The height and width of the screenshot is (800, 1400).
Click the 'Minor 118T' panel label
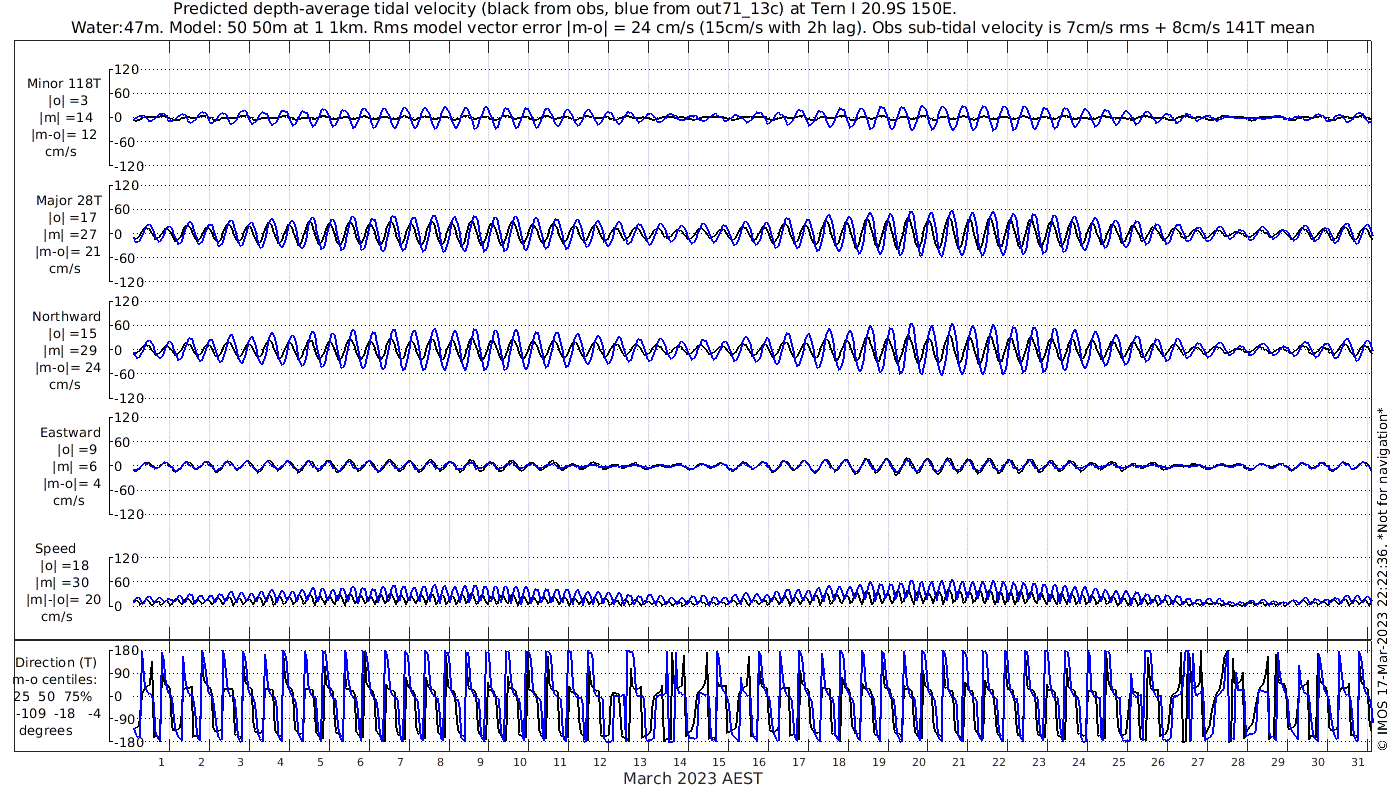point(64,84)
